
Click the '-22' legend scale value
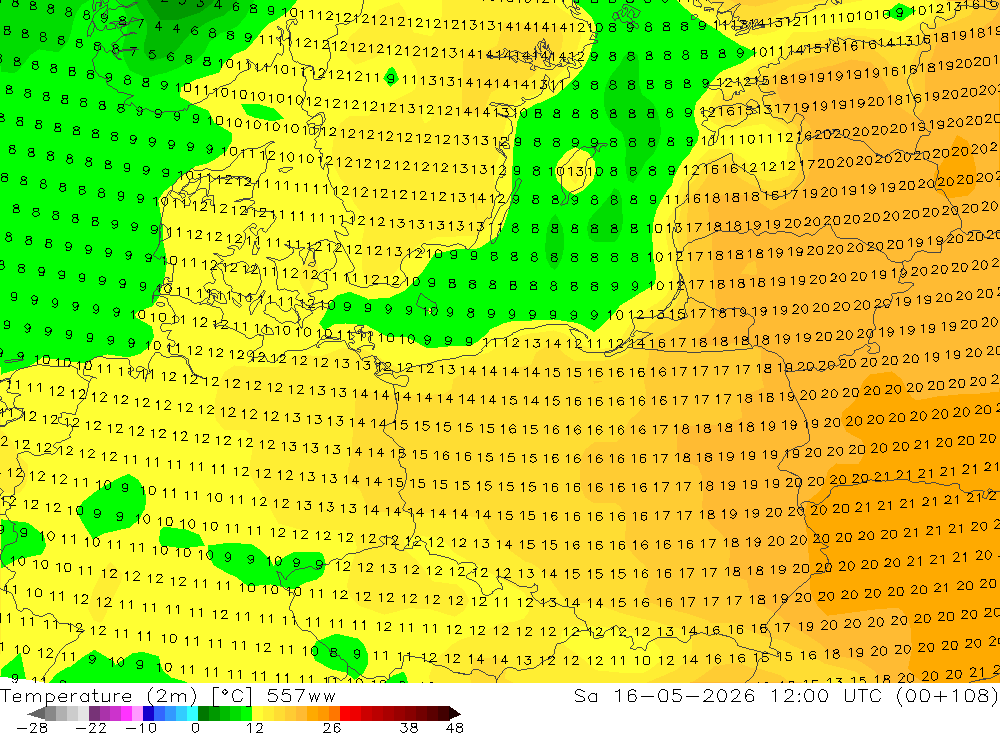click(x=91, y=727)
